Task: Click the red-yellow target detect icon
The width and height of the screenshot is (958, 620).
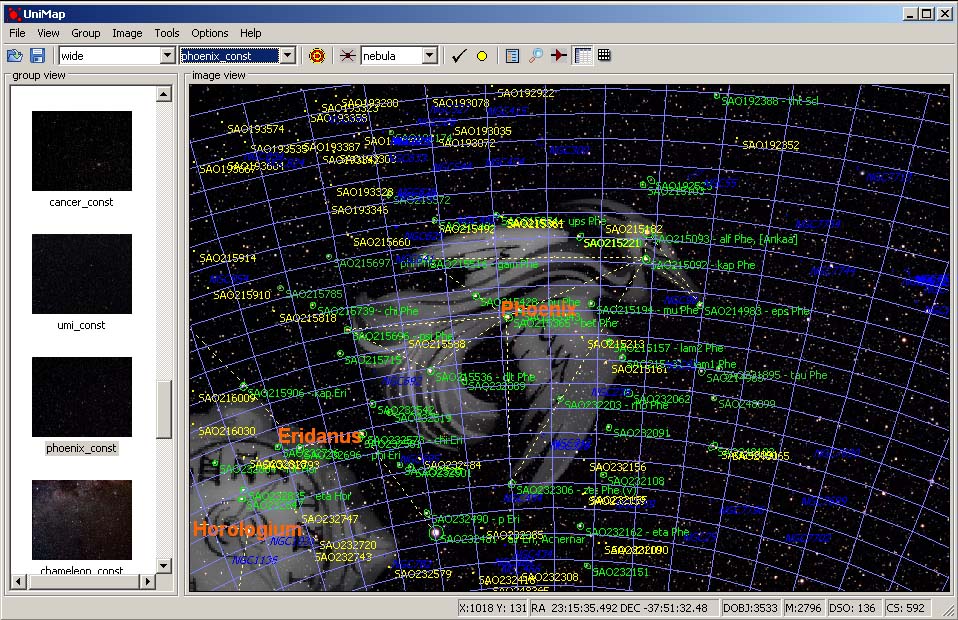Action: pyautogui.click(x=316, y=56)
